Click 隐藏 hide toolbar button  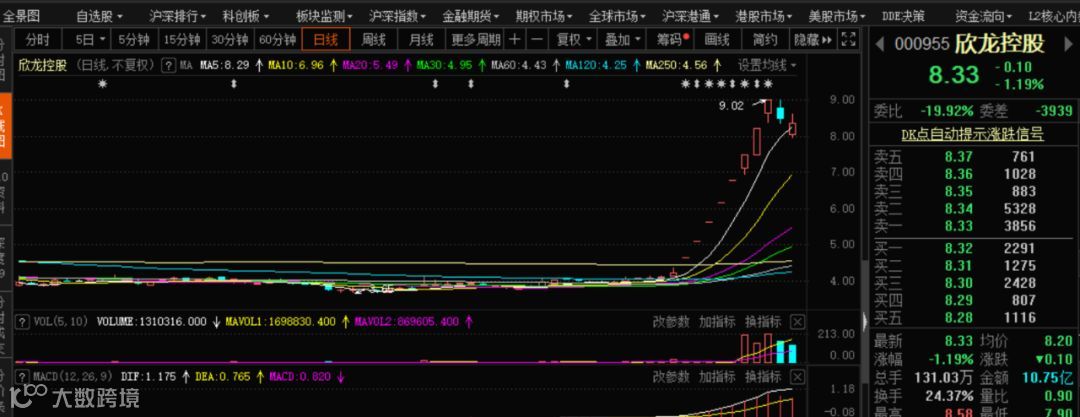pos(813,39)
